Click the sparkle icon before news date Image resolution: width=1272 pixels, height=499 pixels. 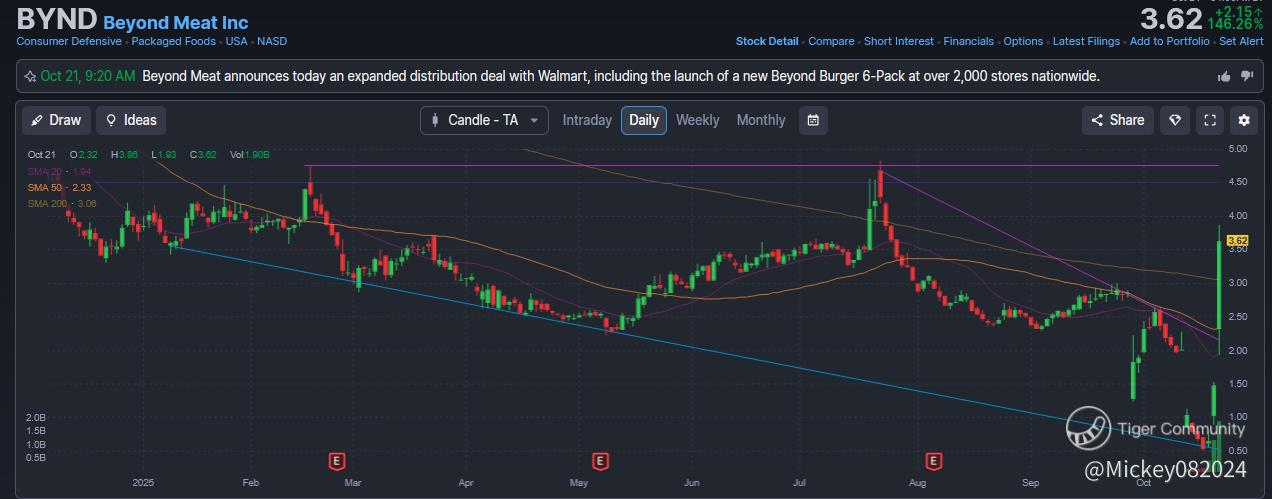(x=32, y=76)
